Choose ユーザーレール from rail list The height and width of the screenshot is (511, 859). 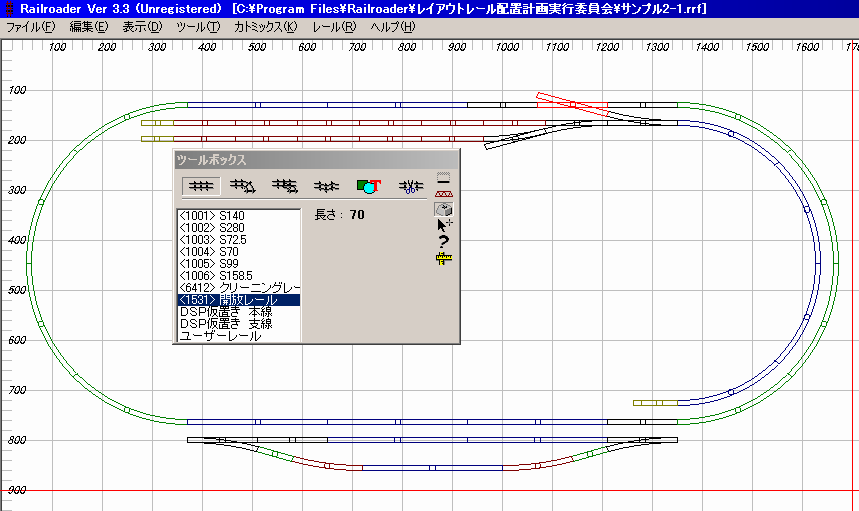[220, 336]
